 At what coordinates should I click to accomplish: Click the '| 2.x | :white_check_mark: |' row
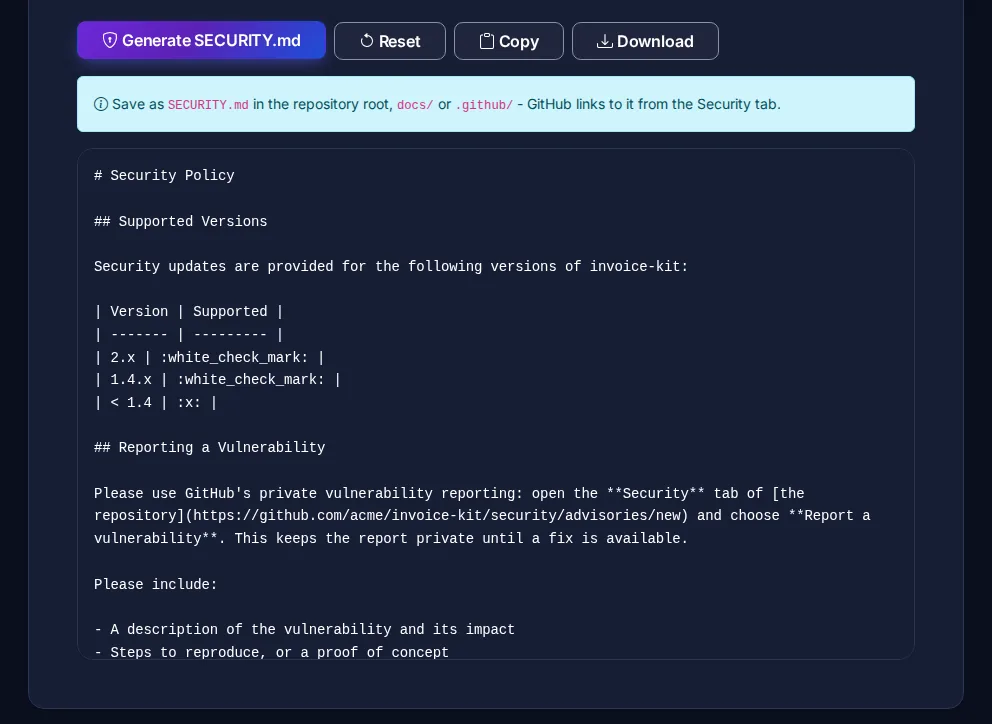tap(209, 358)
